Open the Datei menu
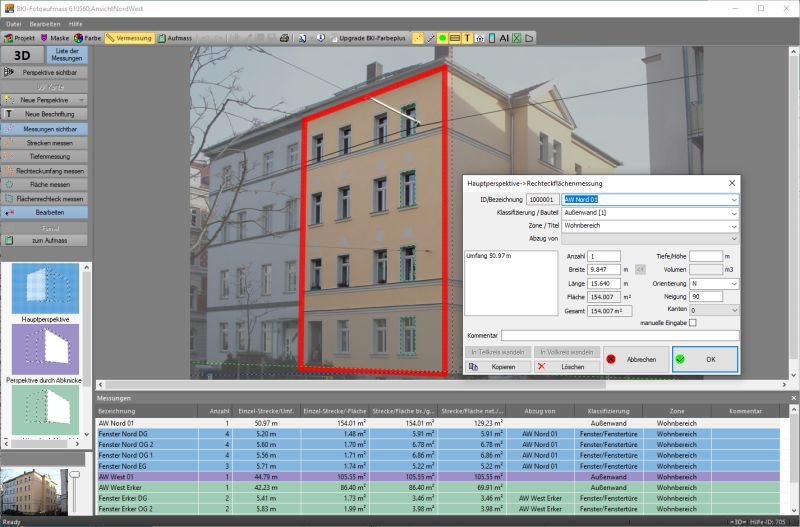Screen dimensions: 800x527 click(14, 22)
